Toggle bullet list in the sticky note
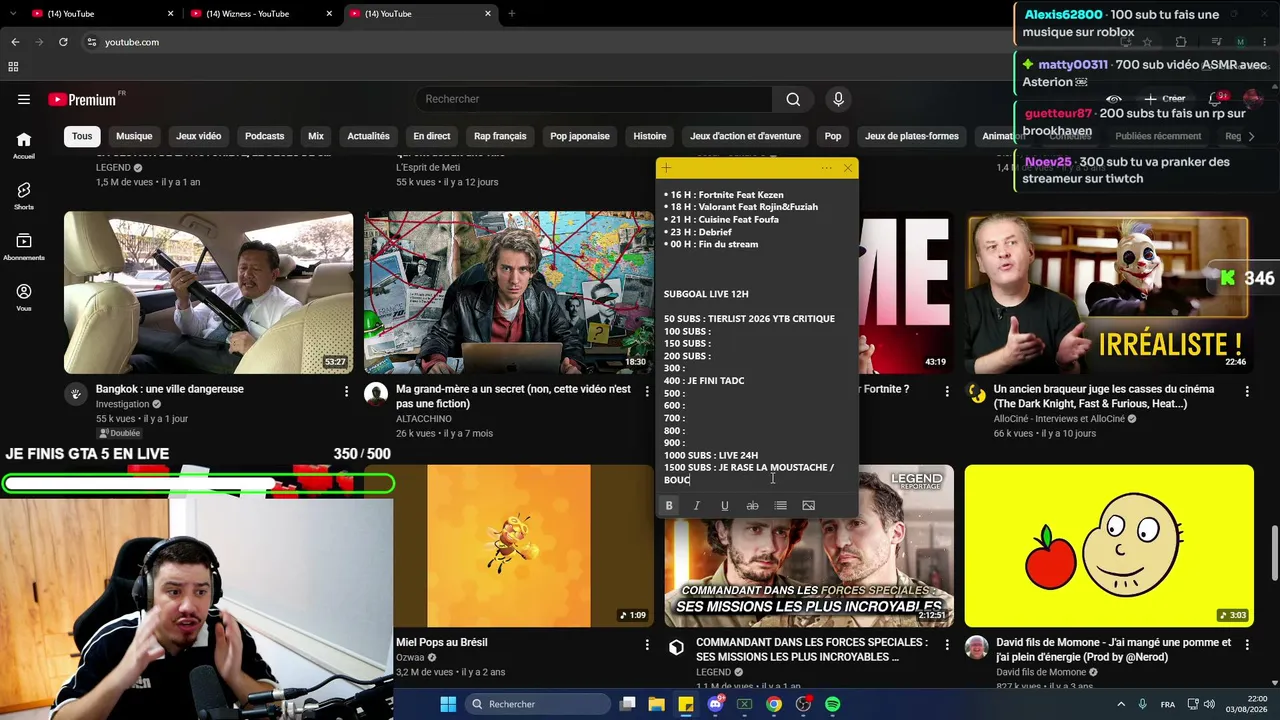The height and width of the screenshot is (720, 1280). coord(781,506)
